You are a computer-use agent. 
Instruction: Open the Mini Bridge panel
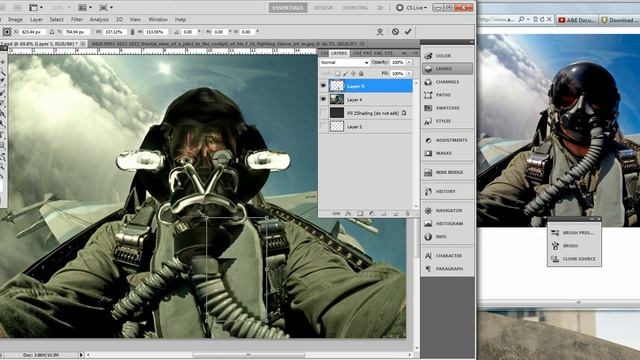pos(447,172)
